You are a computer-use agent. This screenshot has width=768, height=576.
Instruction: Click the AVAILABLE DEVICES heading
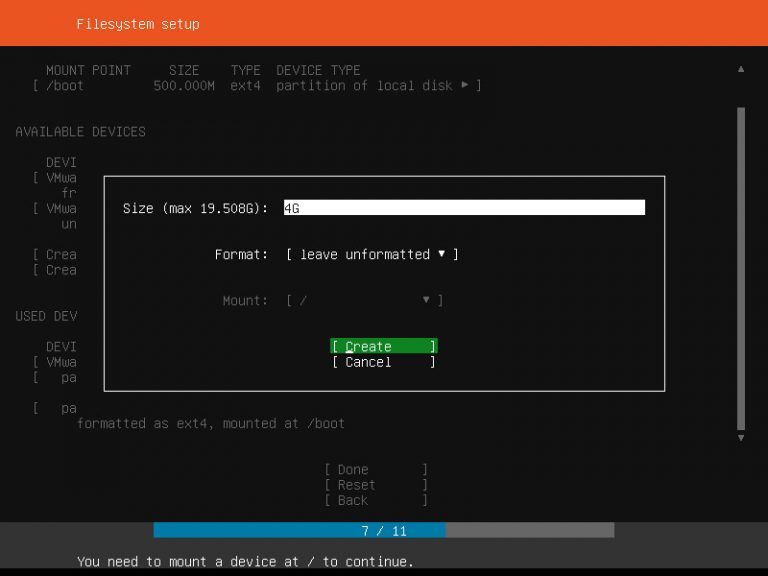[x=80, y=132]
